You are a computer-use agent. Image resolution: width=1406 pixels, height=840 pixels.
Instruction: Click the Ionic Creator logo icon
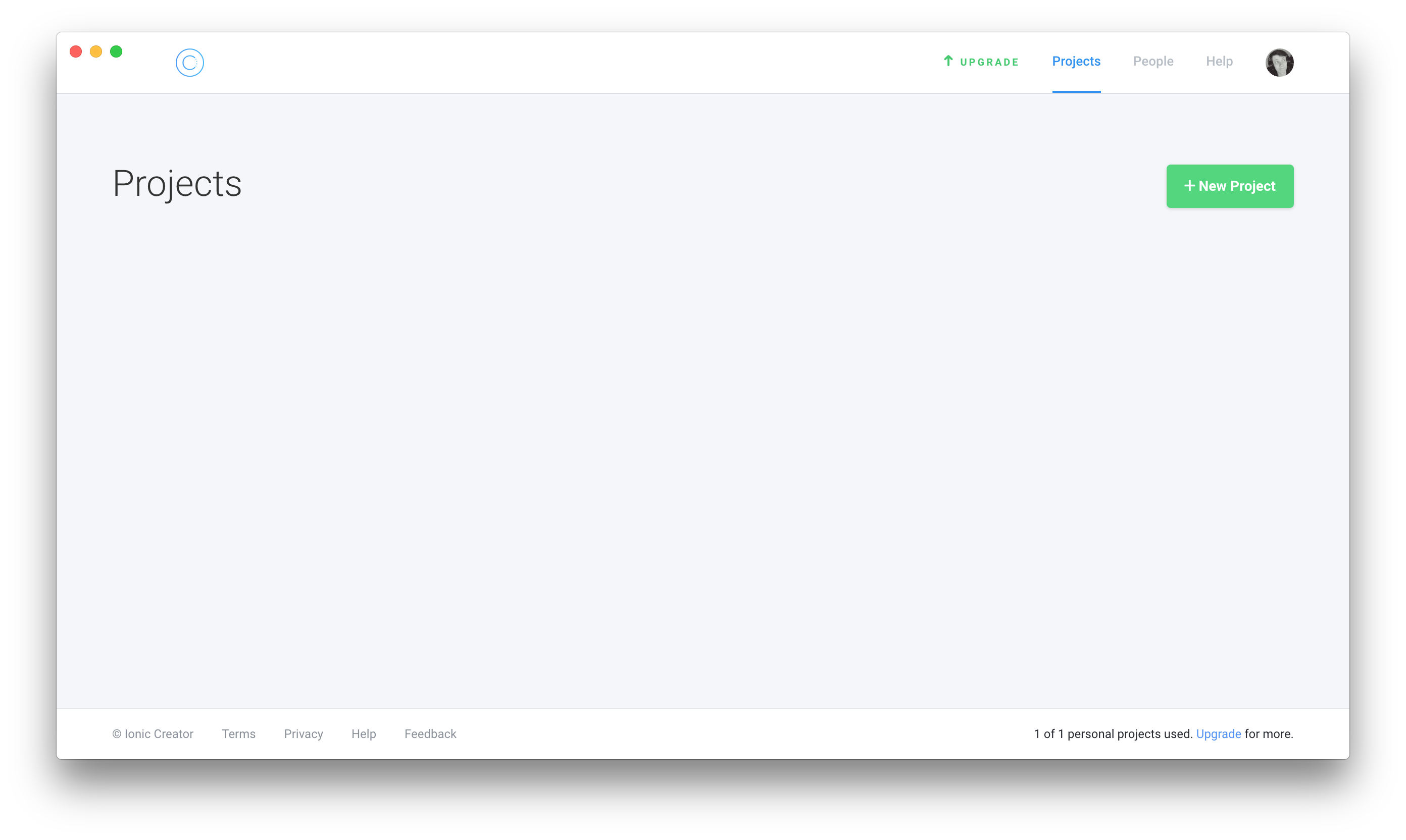point(189,62)
